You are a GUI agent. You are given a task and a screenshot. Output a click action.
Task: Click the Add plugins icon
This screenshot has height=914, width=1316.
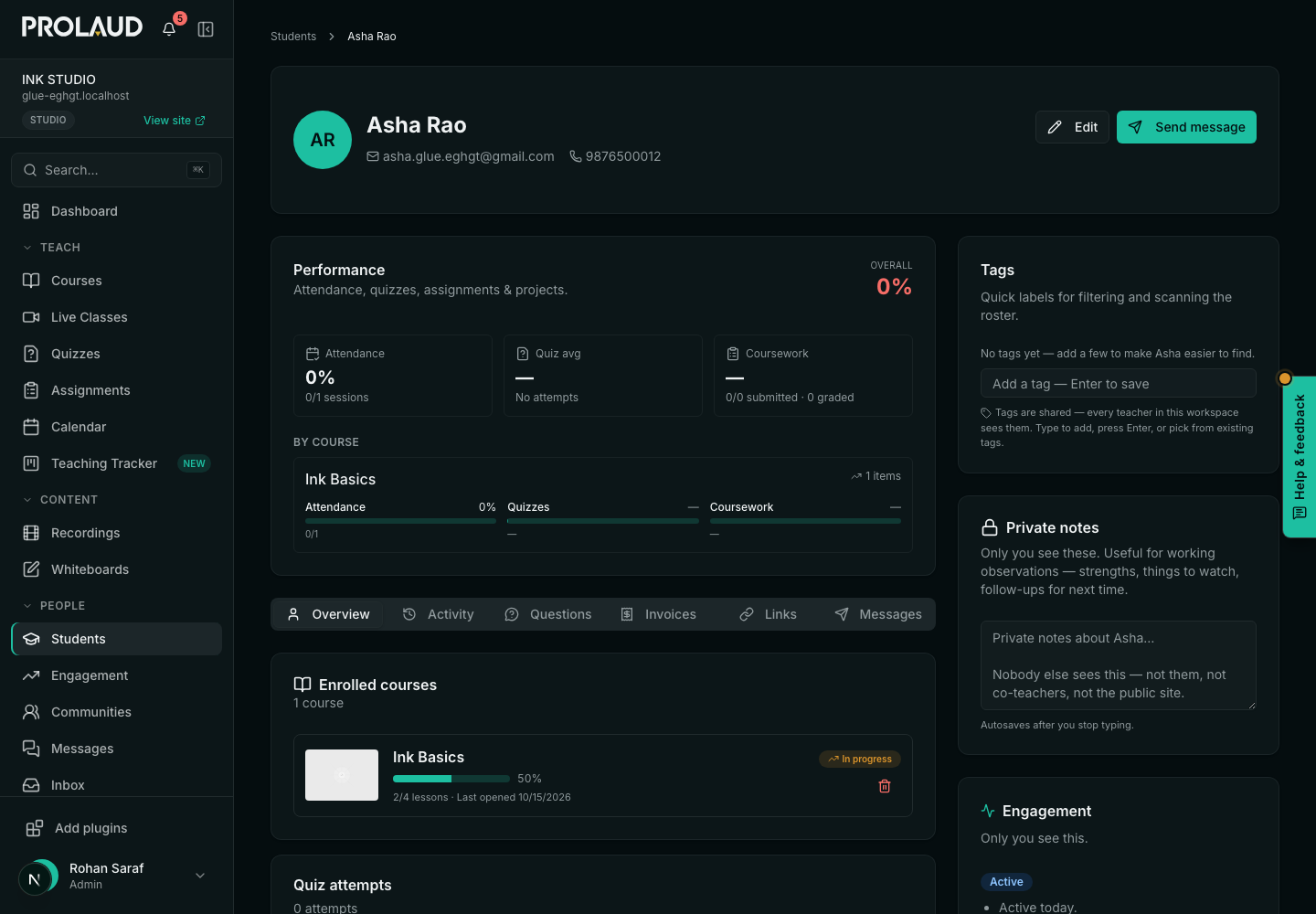click(35, 828)
